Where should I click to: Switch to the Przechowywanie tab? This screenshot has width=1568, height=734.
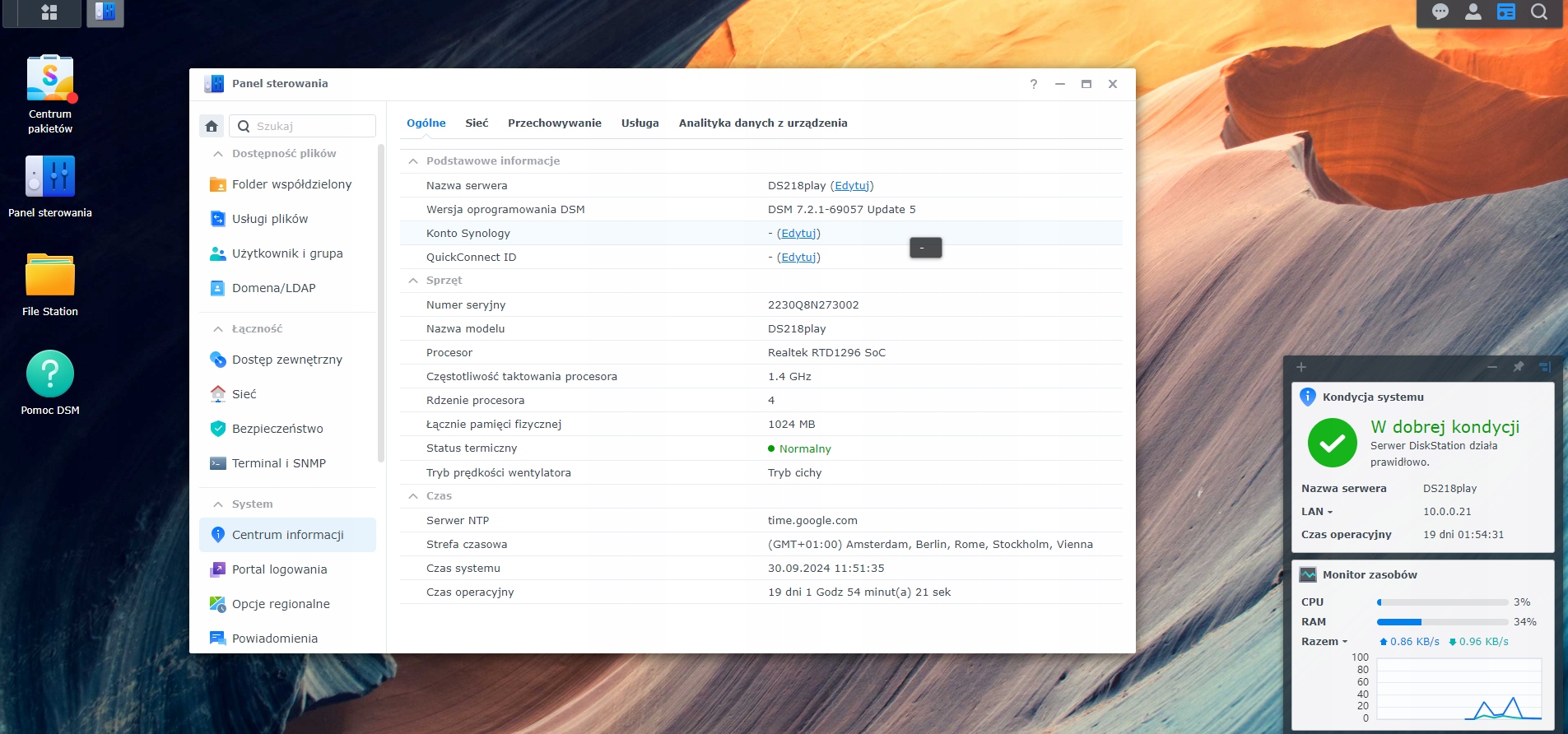pyautogui.click(x=555, y=123)
